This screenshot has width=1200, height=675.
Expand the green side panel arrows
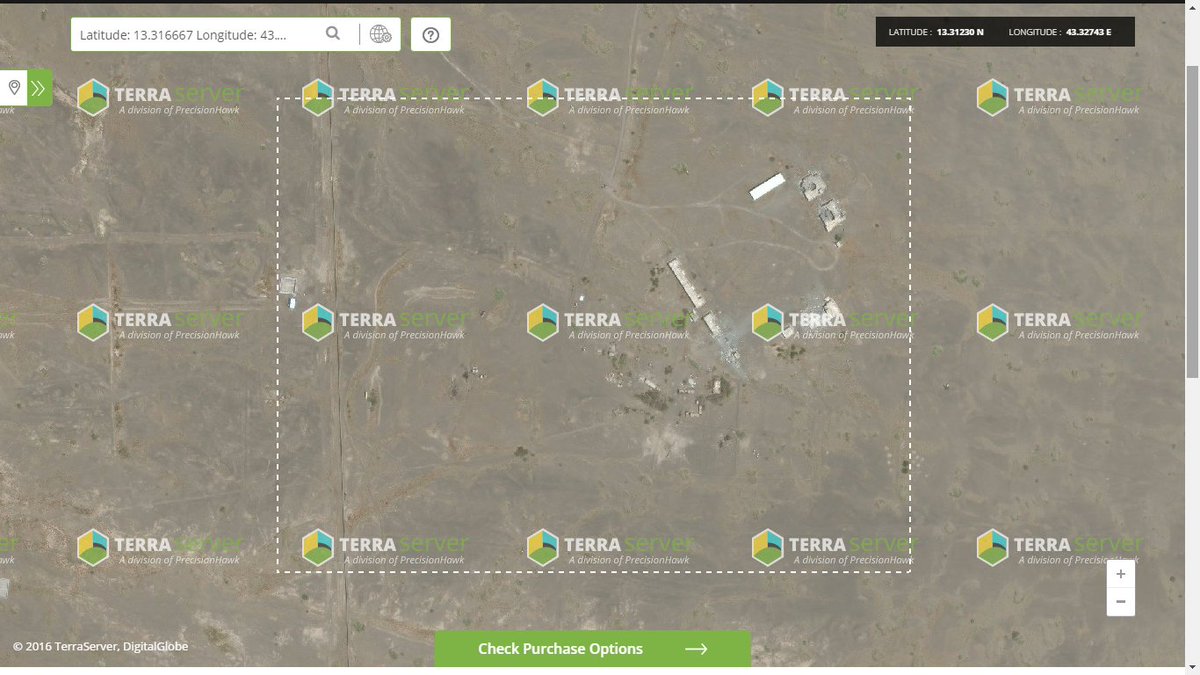tap(39, 88)
